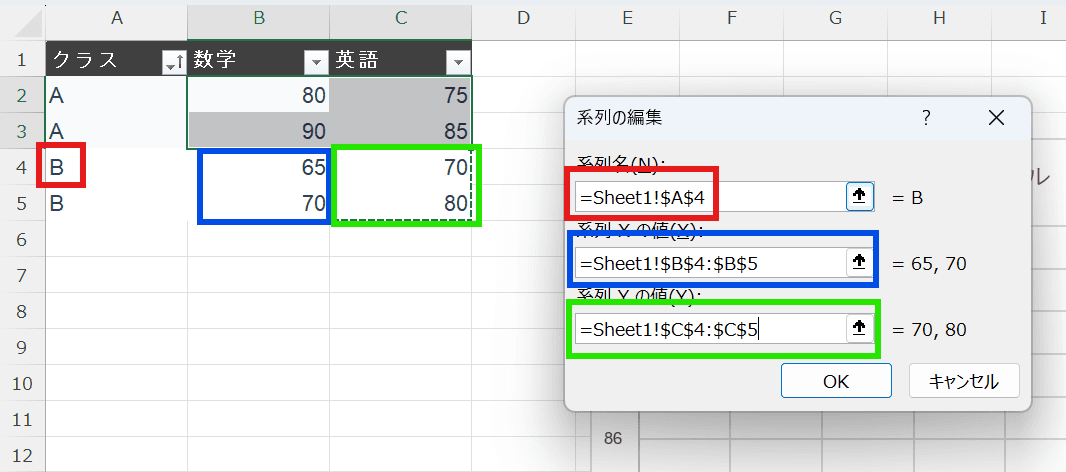Select column D header
The width and height of the screenshot is (1066, 472).
click(522, 17)
